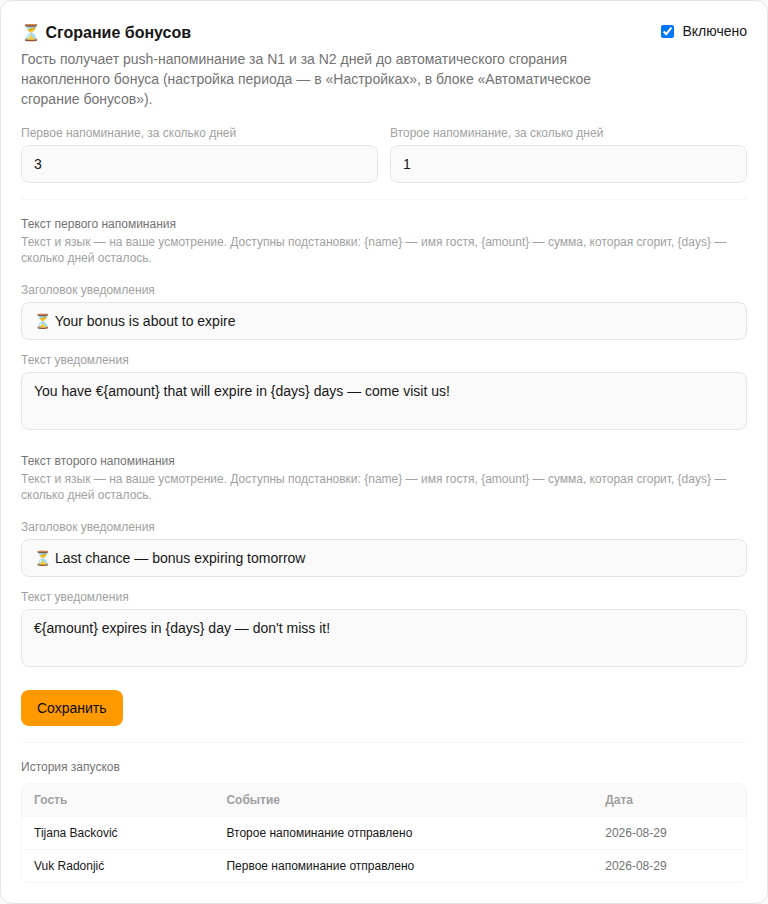Click hourglass emoji in 'Last chance' field
This screenshot has height=904, width=768.
pyautogui.click(x=43, y=558)
